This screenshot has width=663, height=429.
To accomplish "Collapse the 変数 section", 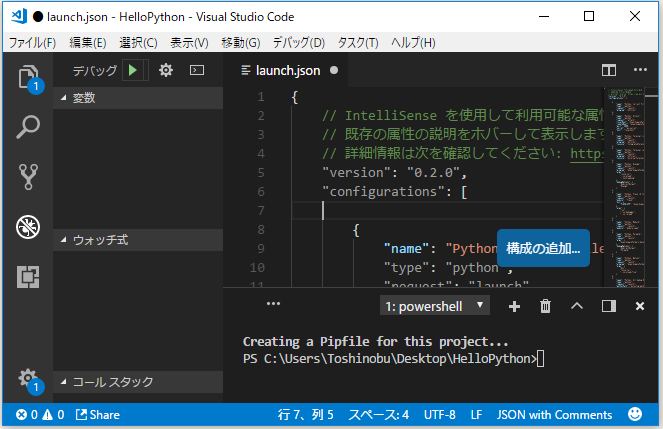I will (138, 98).
